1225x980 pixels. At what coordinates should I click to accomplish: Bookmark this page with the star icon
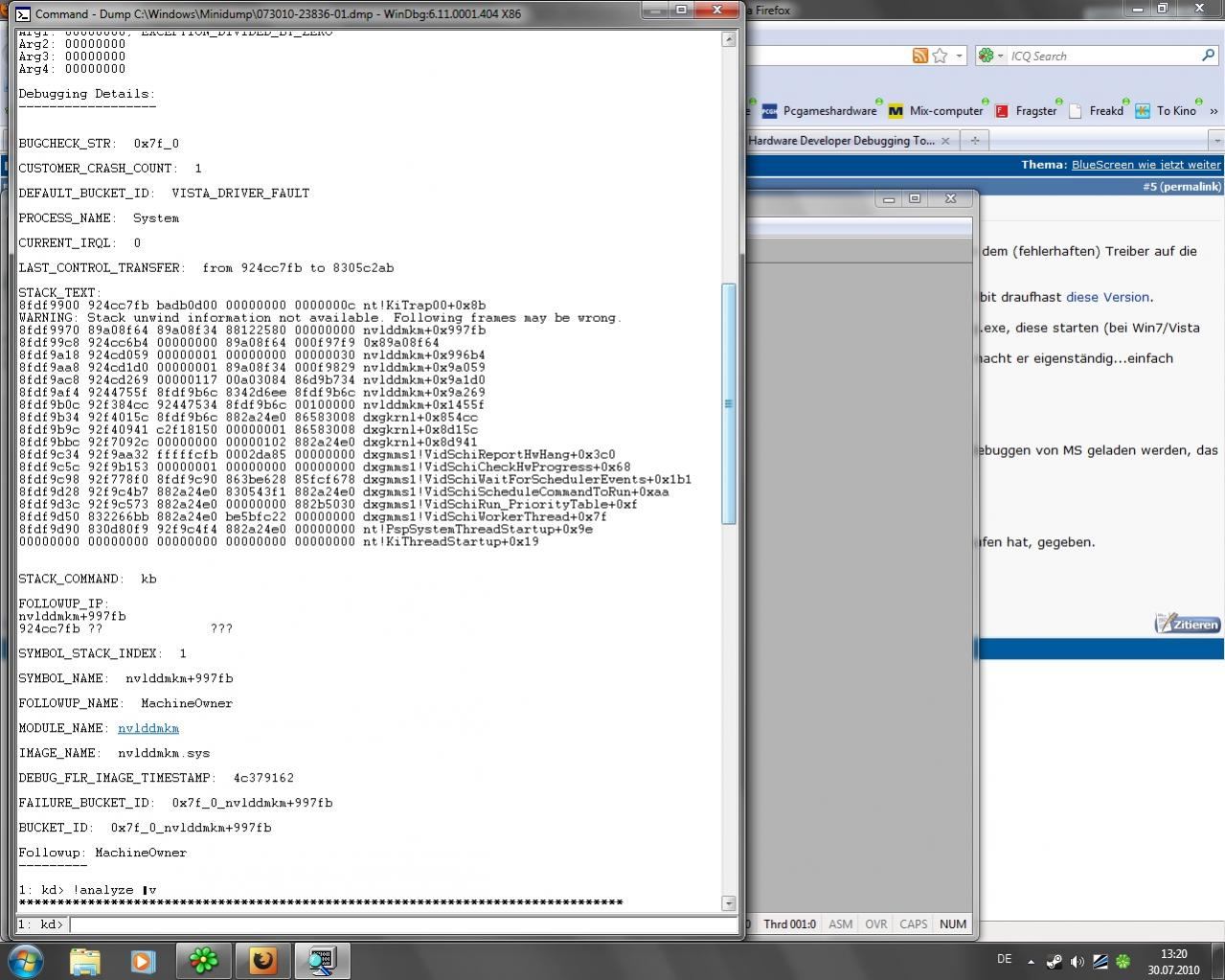tap(940, 56)
